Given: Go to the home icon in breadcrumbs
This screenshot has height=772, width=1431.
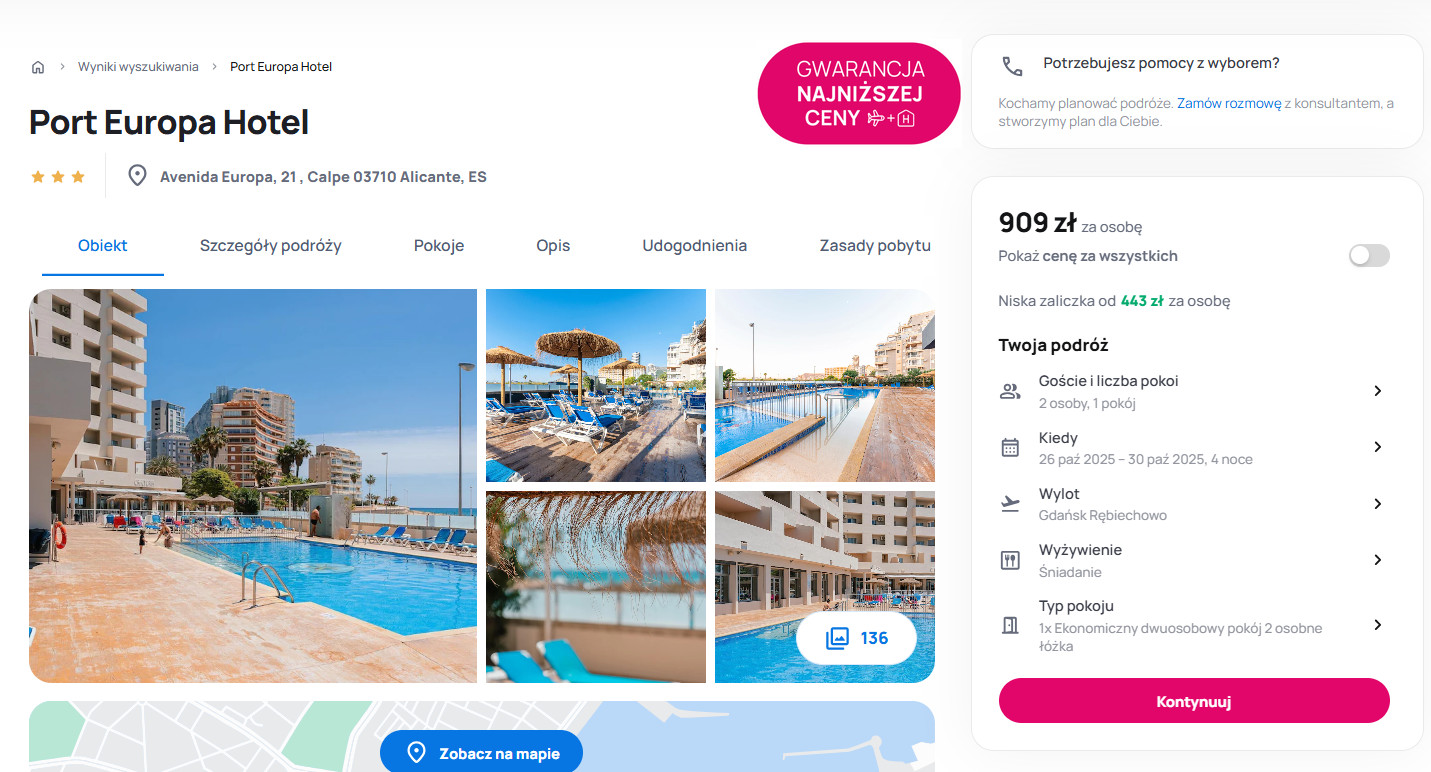Looking at the screenshot, I should click(x=38, y=67).
